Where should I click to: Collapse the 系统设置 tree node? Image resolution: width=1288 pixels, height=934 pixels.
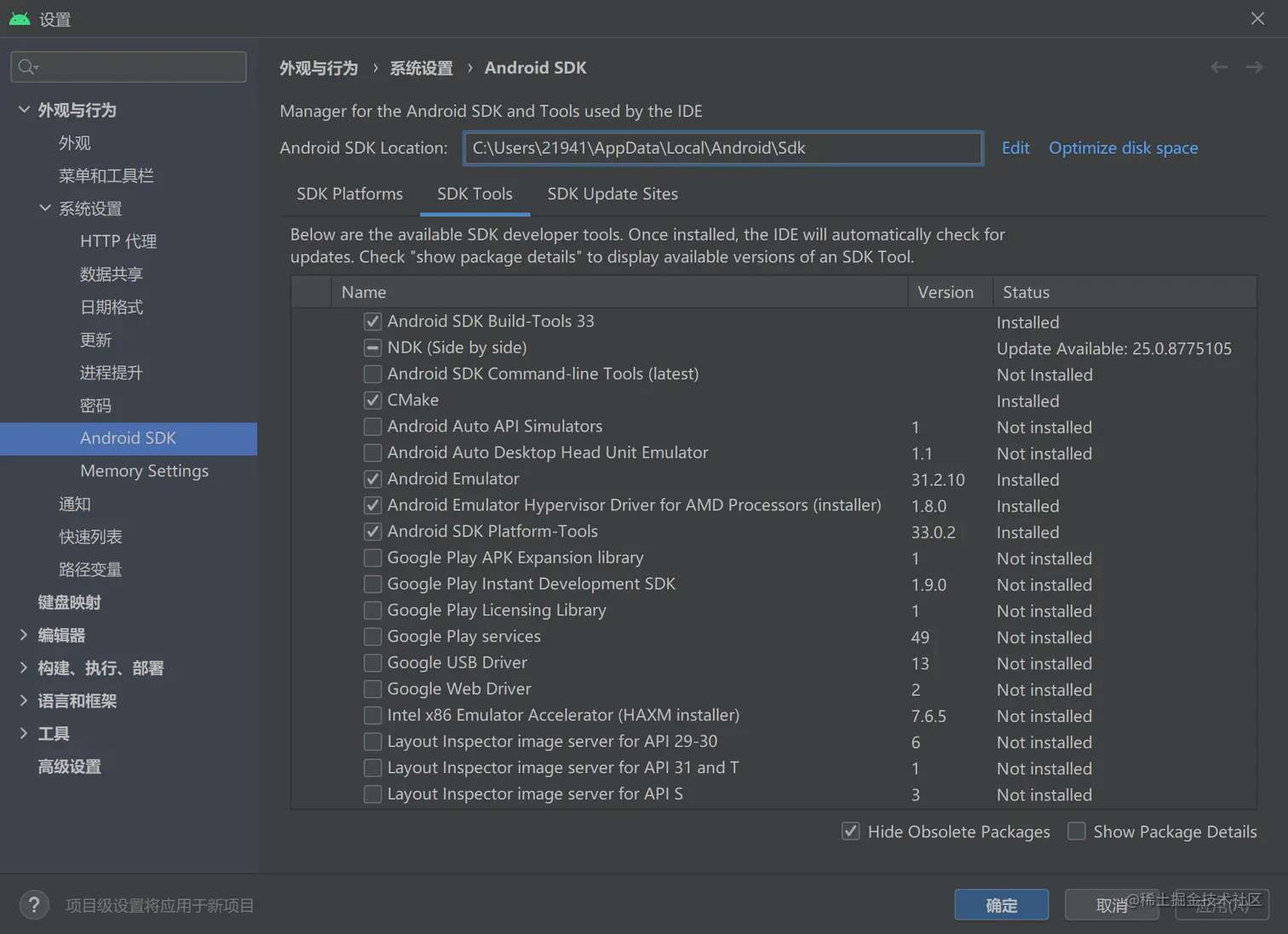pos(45,208)
